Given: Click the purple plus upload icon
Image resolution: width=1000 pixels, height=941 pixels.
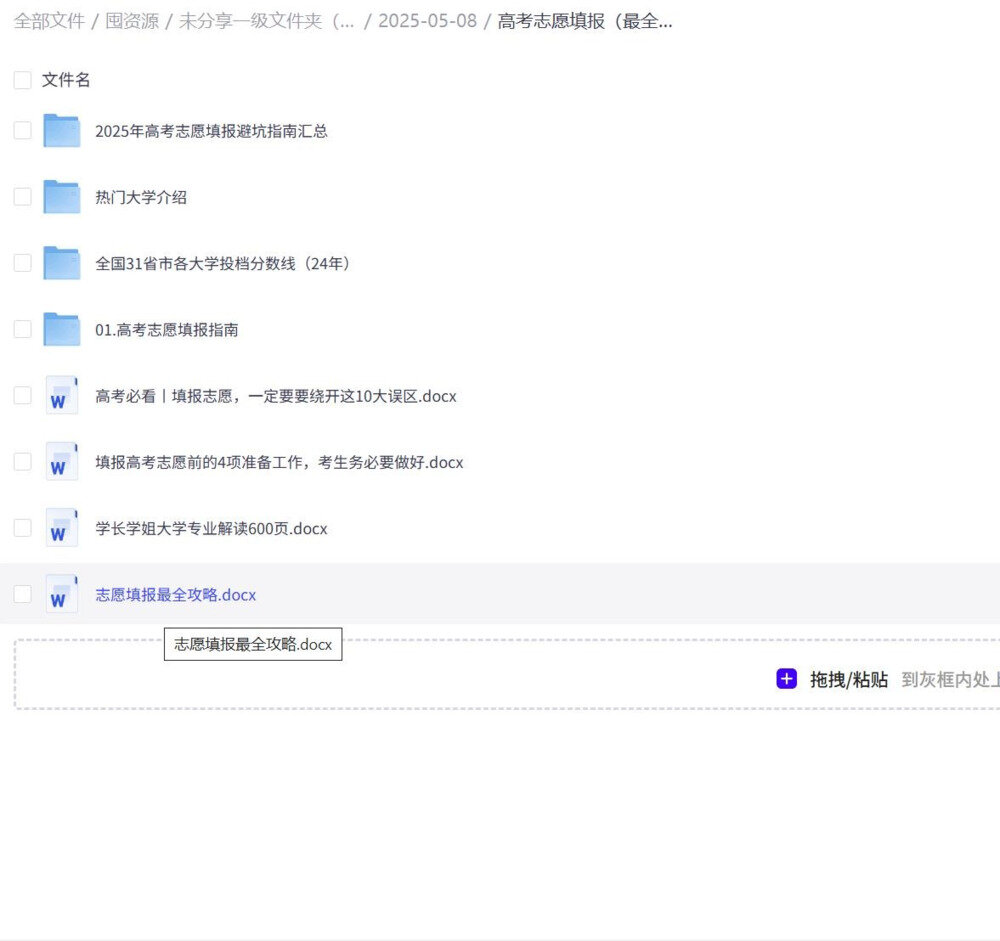Looking at the screenshot, I should [786, 679].
